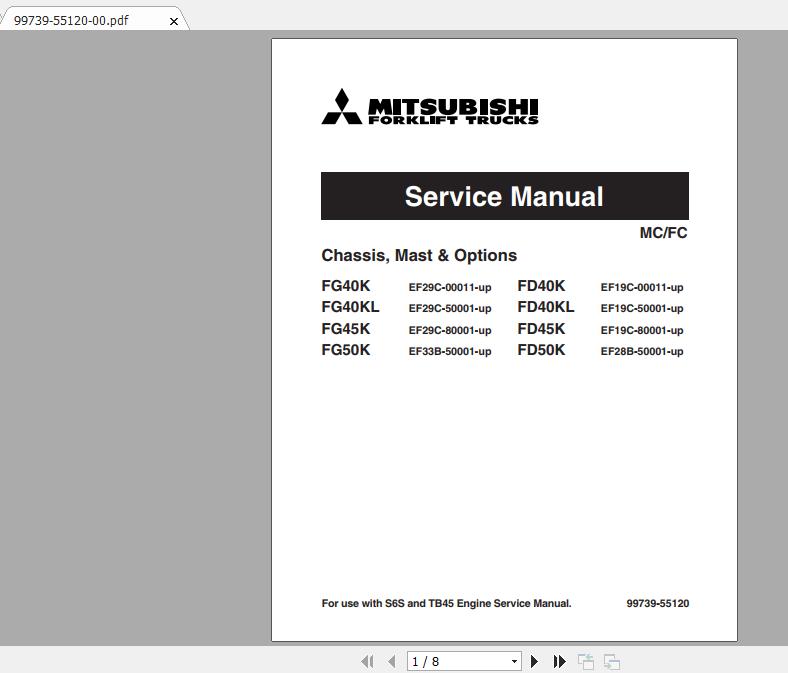The width and height of the screenshot is (788, 673).
Task: Click model name FG50K
Action: [x=346, y=350]
